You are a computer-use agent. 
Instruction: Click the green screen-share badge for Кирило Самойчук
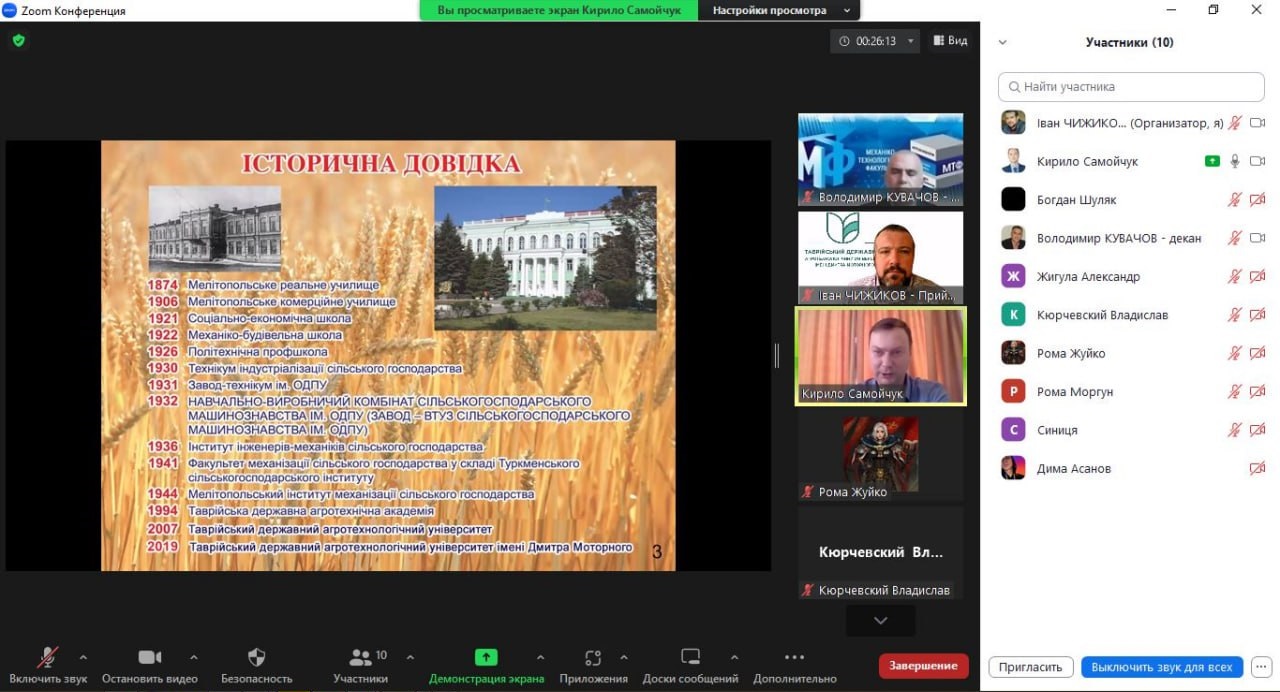point(1212,161)
